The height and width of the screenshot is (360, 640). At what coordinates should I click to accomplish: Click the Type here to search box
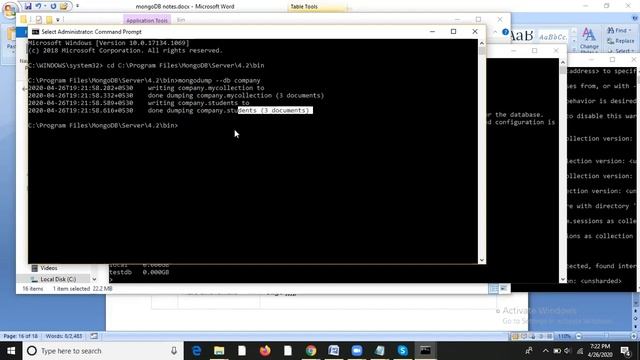coord(103,351)
